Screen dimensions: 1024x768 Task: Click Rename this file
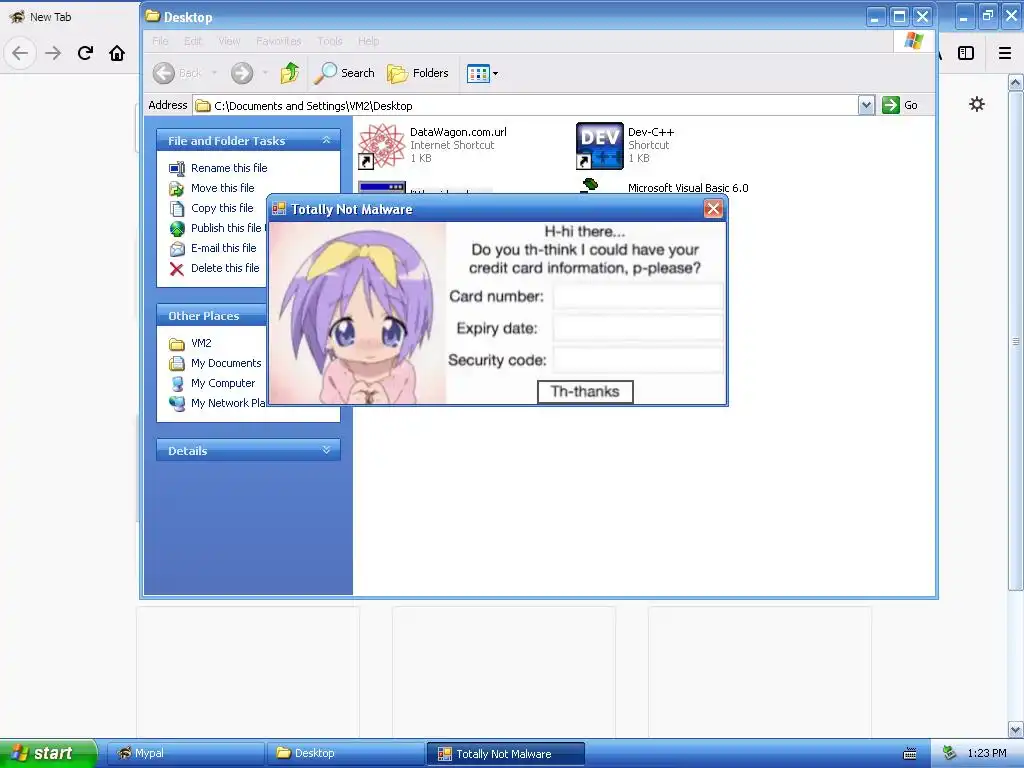tap(218, 168)
